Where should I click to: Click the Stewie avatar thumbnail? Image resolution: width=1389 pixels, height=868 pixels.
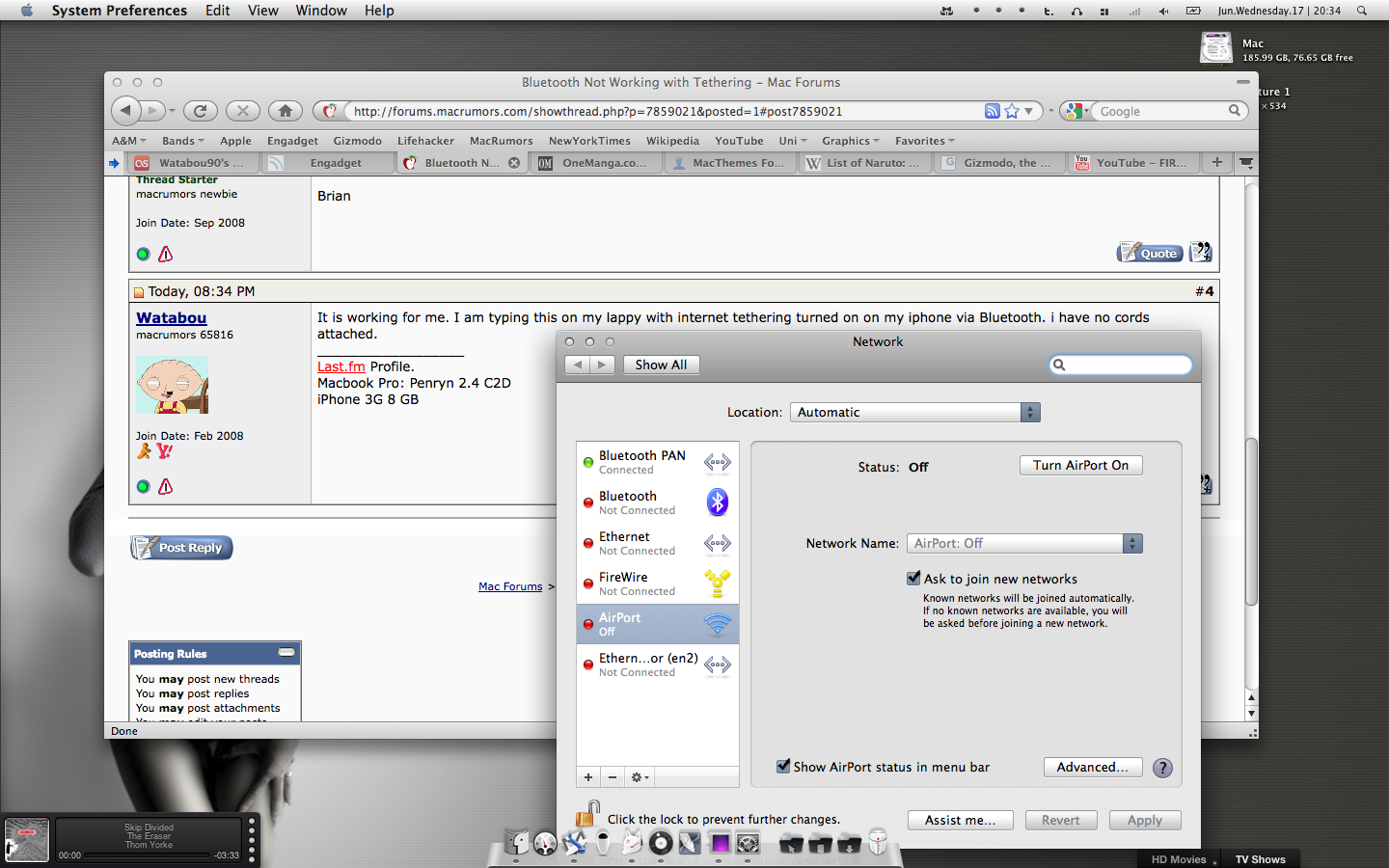[x=172, y=385]
